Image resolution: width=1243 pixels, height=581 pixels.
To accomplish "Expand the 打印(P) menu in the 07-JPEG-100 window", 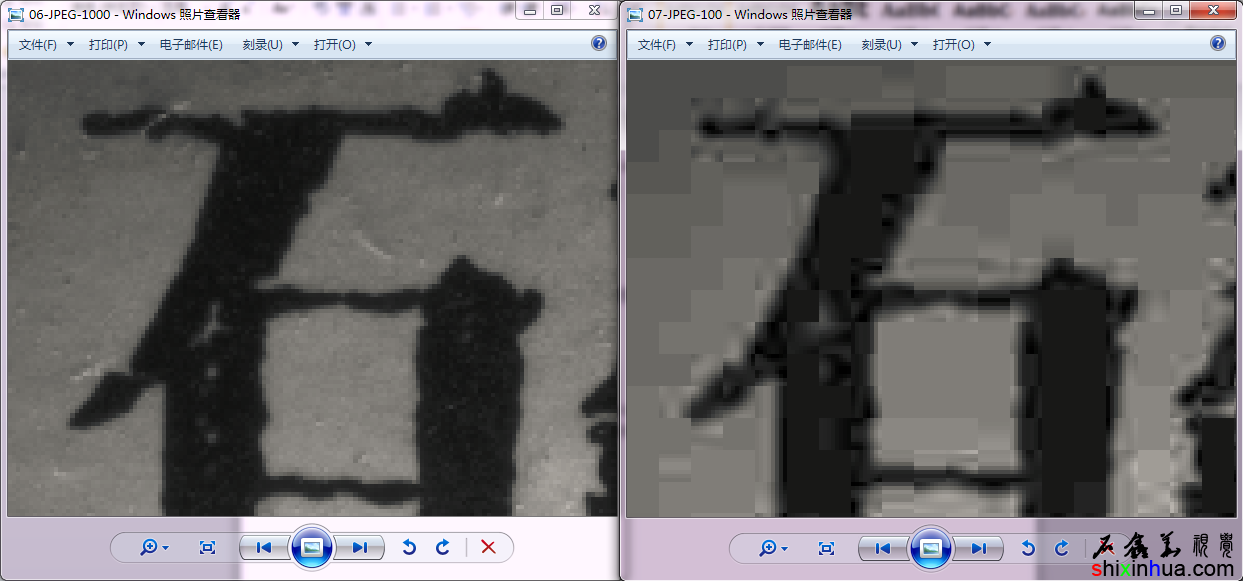I will click(735, 45).
